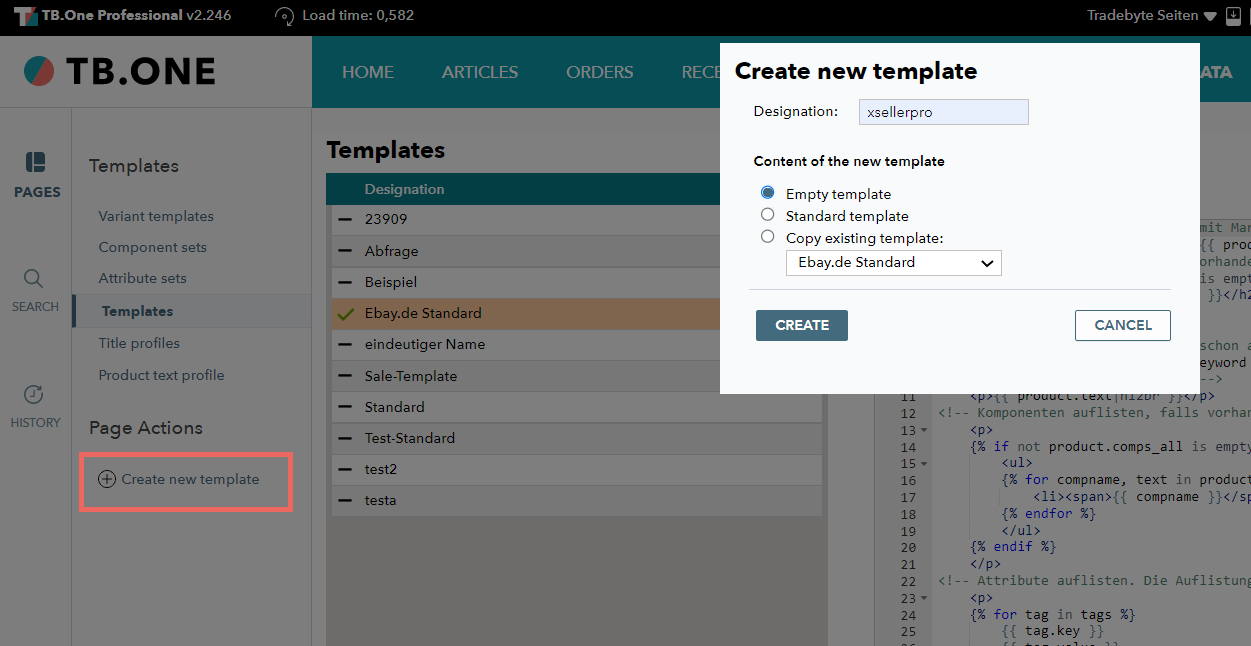Click the TB.ONE logo
Image resolution: width=1251 pixels, height=646 pixels.
[x=120, y=71]
